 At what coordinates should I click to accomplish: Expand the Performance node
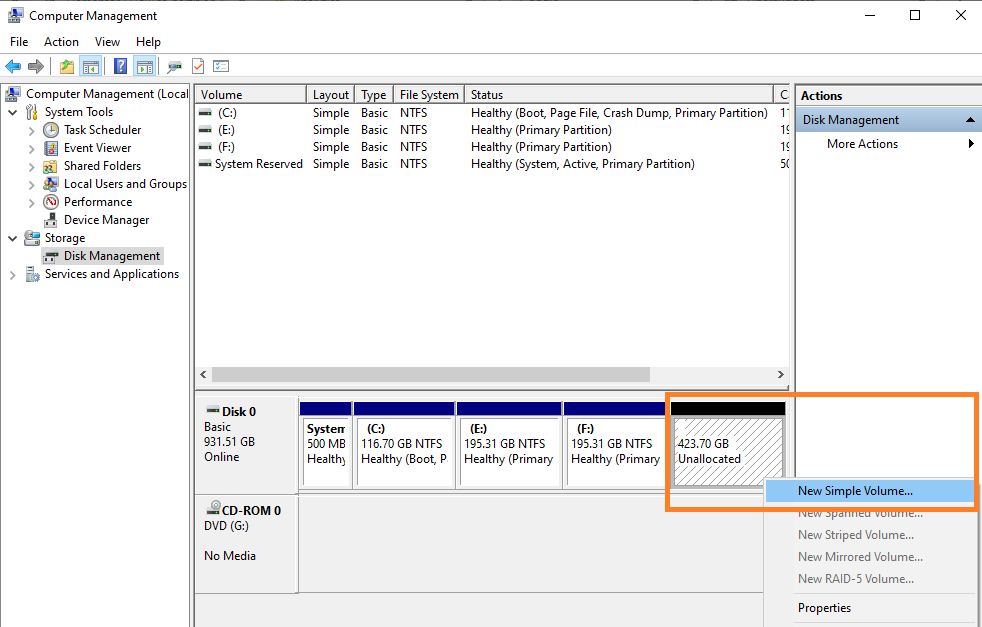[31, 203]
